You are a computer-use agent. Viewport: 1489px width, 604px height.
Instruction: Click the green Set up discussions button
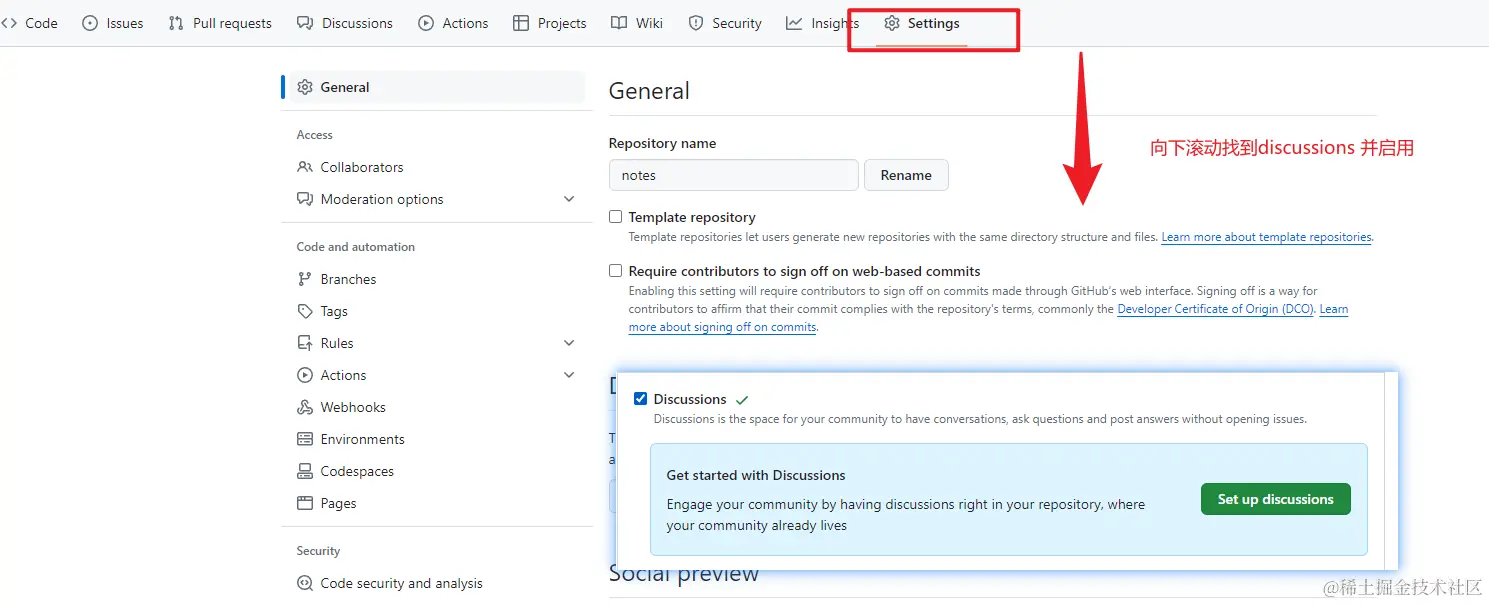1275,499
